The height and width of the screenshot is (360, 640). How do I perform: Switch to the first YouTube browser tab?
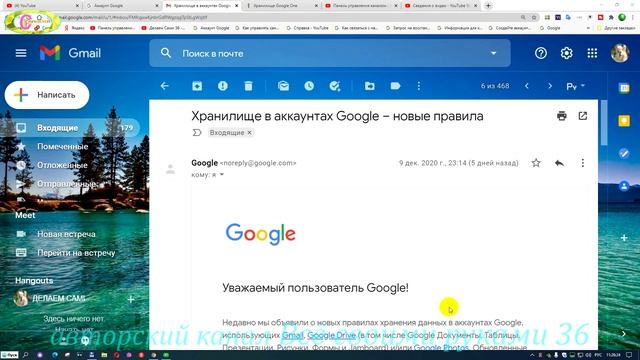[42, 6]
